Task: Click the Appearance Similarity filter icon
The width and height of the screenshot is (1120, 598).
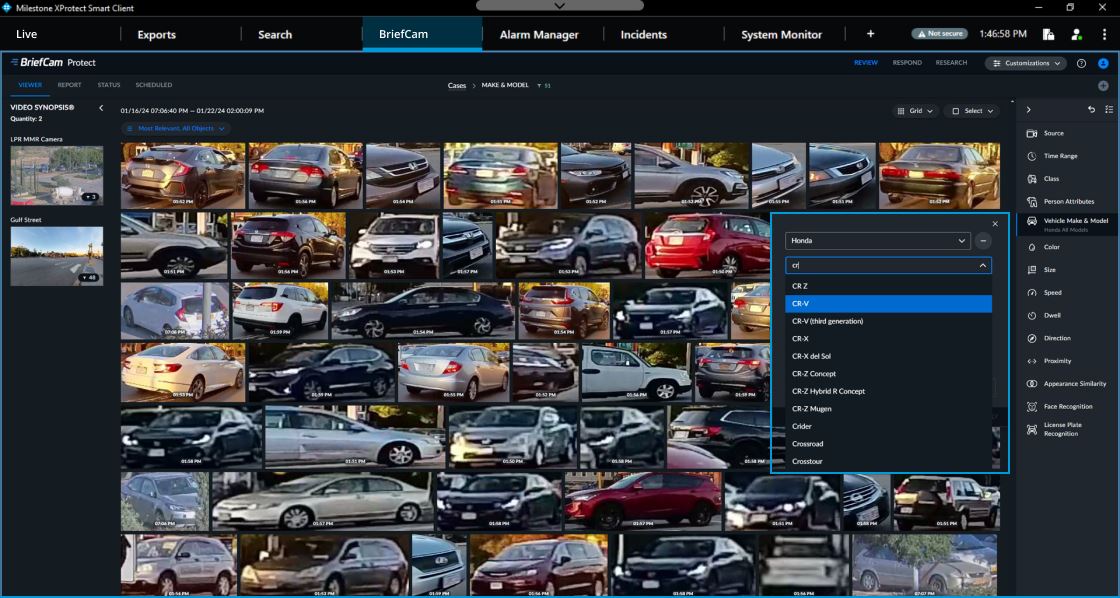Action: pyautogui.click(x=1032, y=384)
